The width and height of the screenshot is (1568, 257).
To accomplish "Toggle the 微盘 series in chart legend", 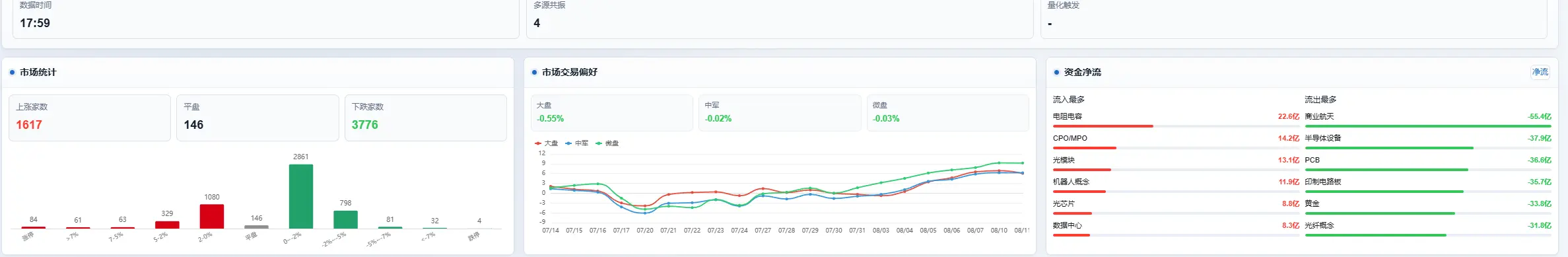I will [607, 143].
